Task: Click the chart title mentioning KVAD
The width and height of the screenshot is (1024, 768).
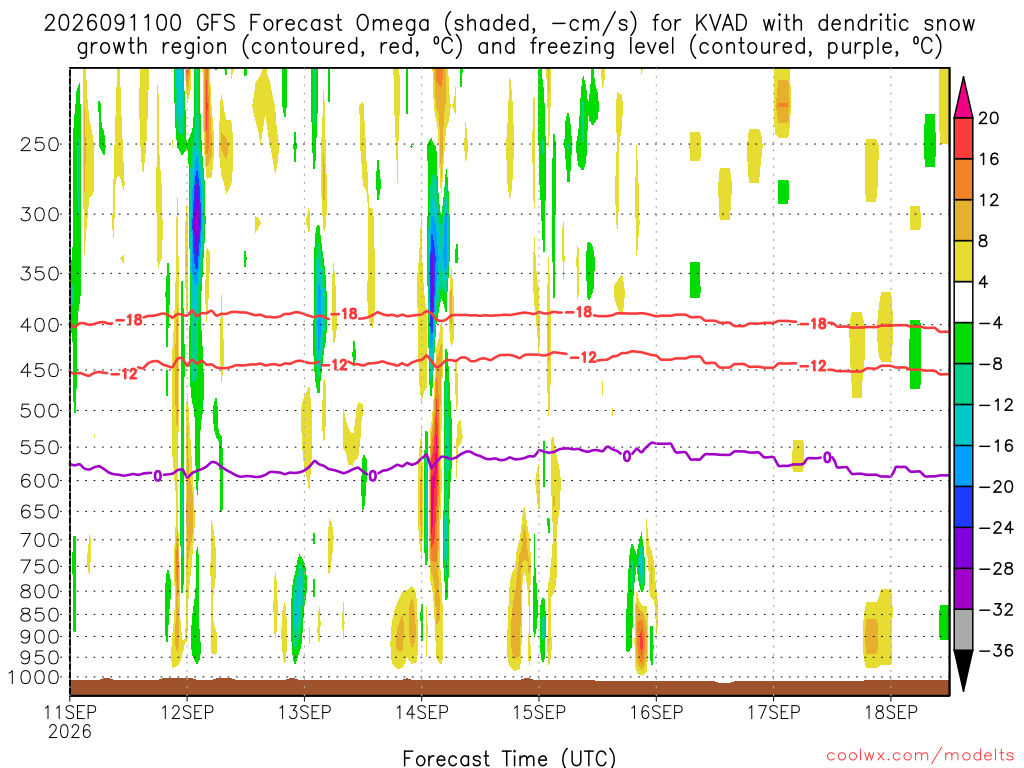Action: click(509, 35)
